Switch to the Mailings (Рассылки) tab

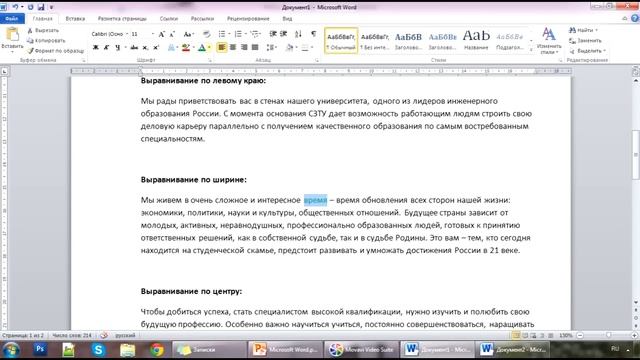[x=202, y=19]
